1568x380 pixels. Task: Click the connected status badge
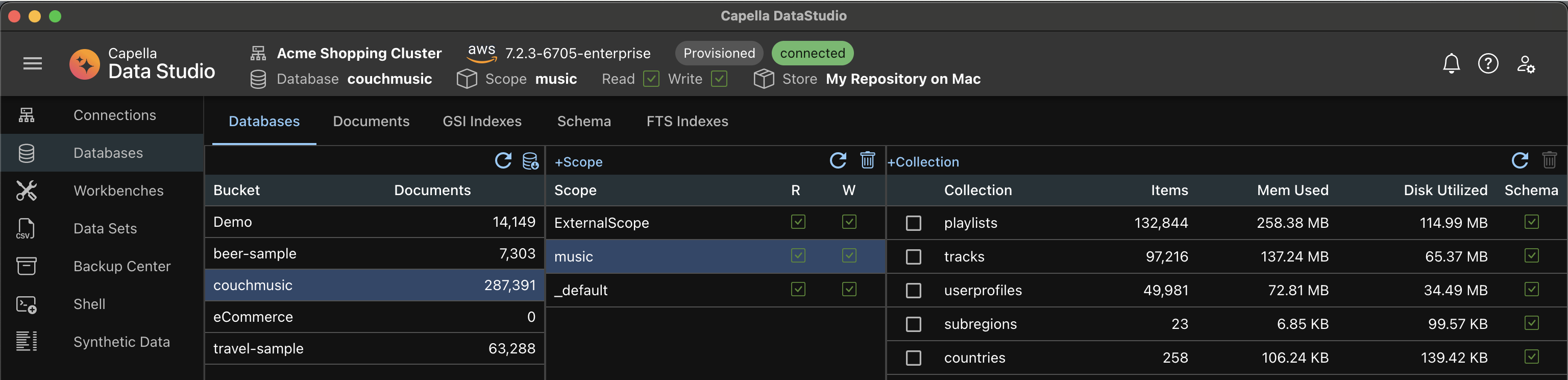[x=812, y=53]
